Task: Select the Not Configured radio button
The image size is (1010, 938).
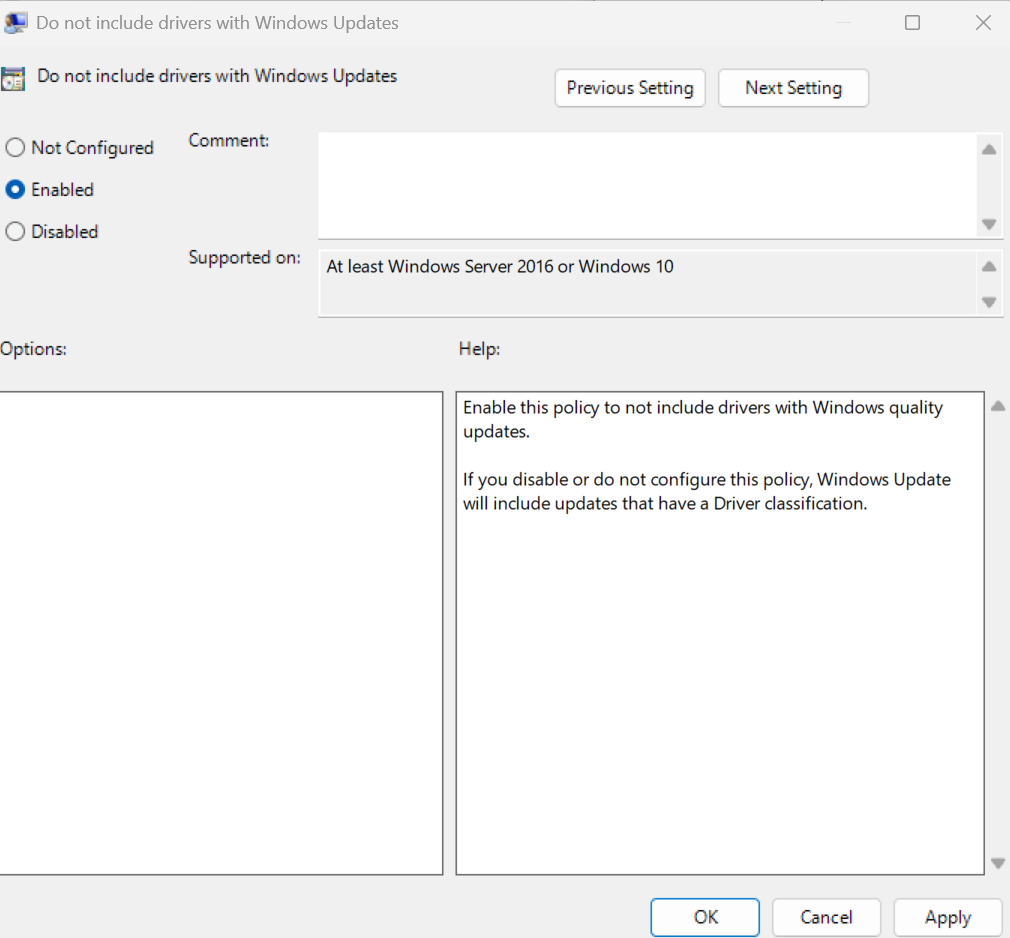Action: [x=15, y=148]
